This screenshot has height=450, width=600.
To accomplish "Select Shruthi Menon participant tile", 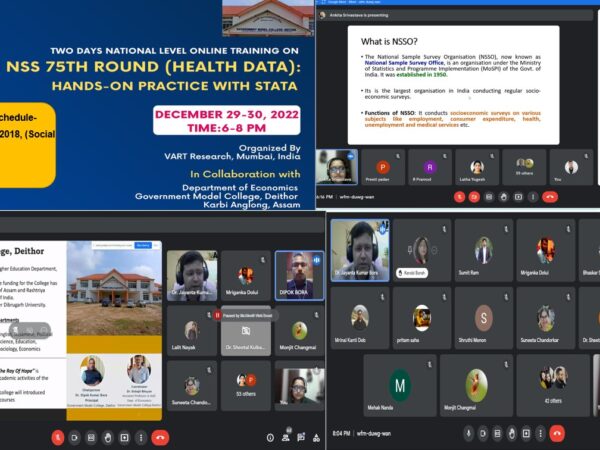I will pyautogui.click(x=484, y=318).
